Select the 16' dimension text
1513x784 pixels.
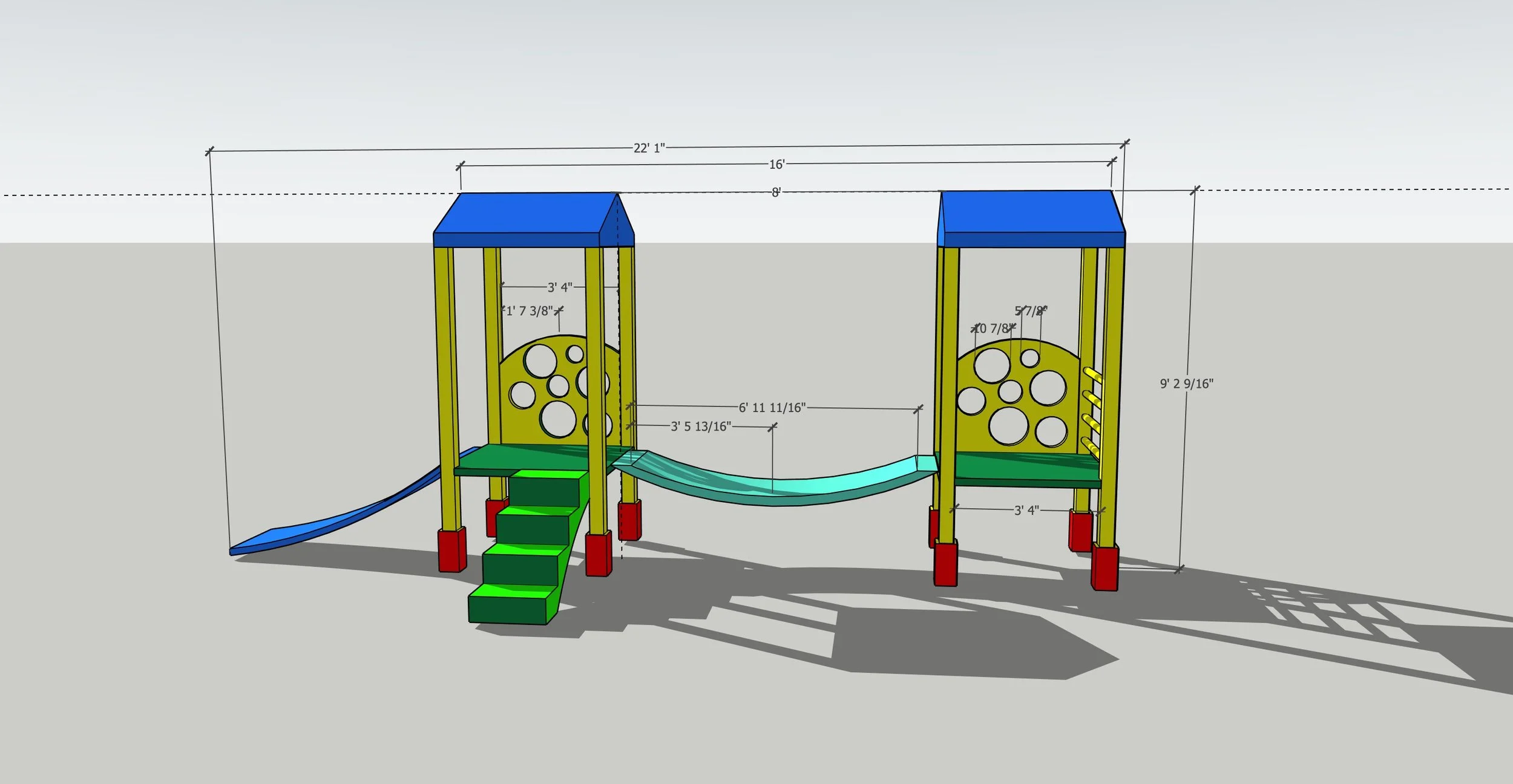[776, 165]
